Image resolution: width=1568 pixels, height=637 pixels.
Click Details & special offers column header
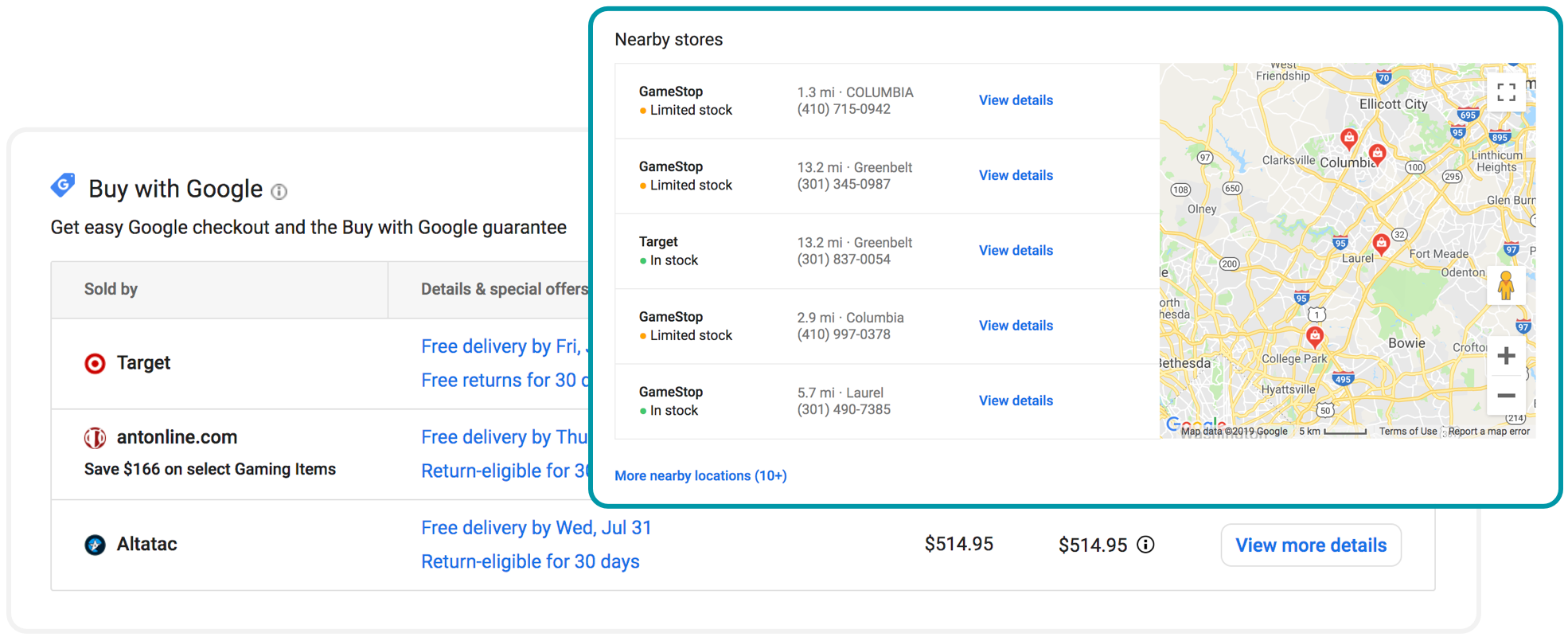click(x=505, y=289)
